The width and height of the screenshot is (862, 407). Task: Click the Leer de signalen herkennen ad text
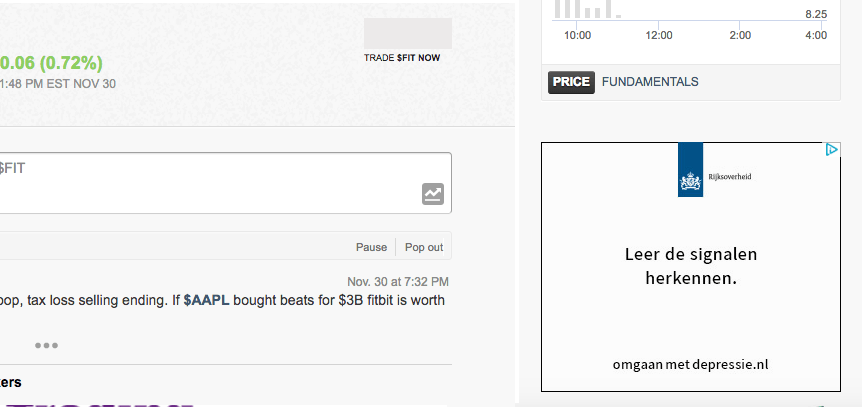pyautogui.click(x=690, y=266)
